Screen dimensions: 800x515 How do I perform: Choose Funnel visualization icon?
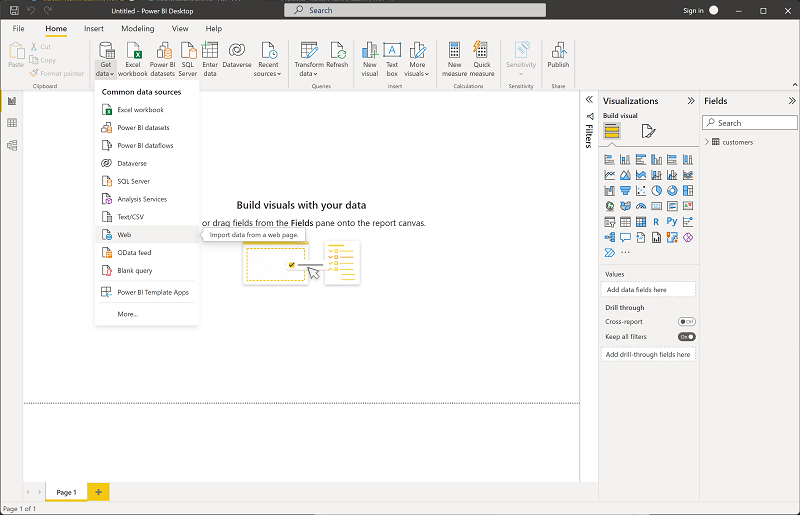coord(625,190)
